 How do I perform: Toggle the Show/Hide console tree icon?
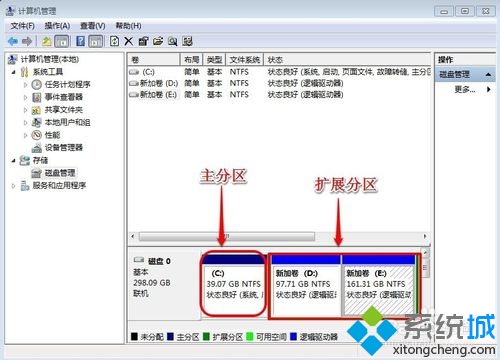(x=62, y=41)
